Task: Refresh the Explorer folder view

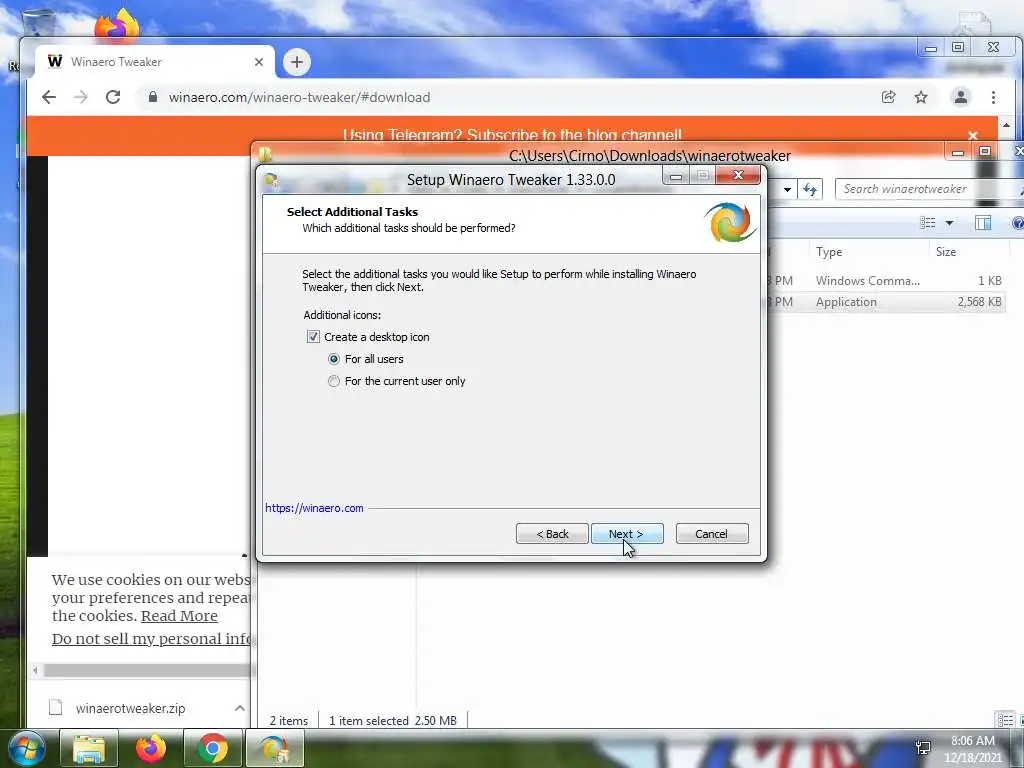Action: (x=810, y=189)
